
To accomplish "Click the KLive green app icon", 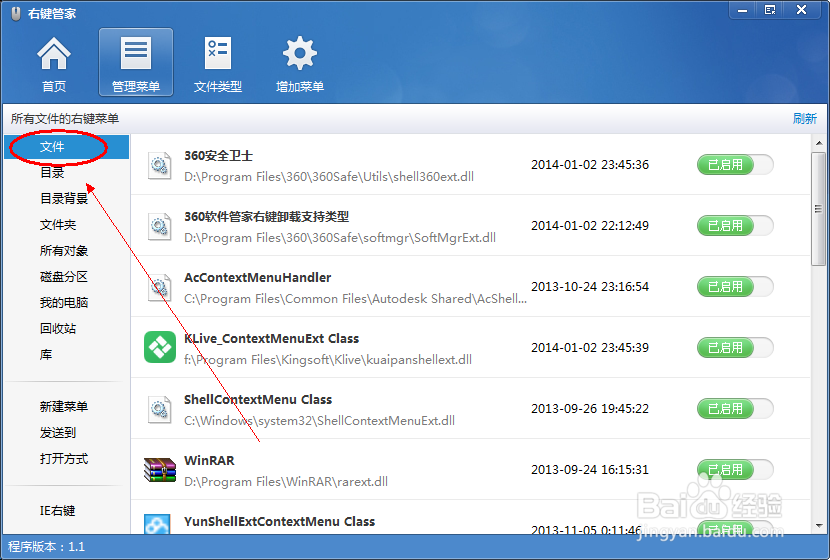I will (159, 347).
